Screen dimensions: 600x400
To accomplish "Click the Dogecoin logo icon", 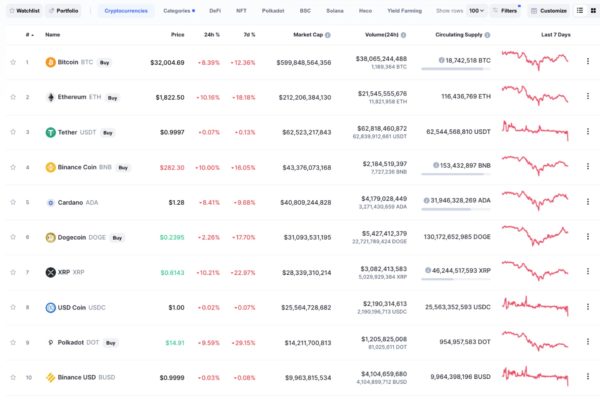I will pyautogui.click(x=51, y=237).
